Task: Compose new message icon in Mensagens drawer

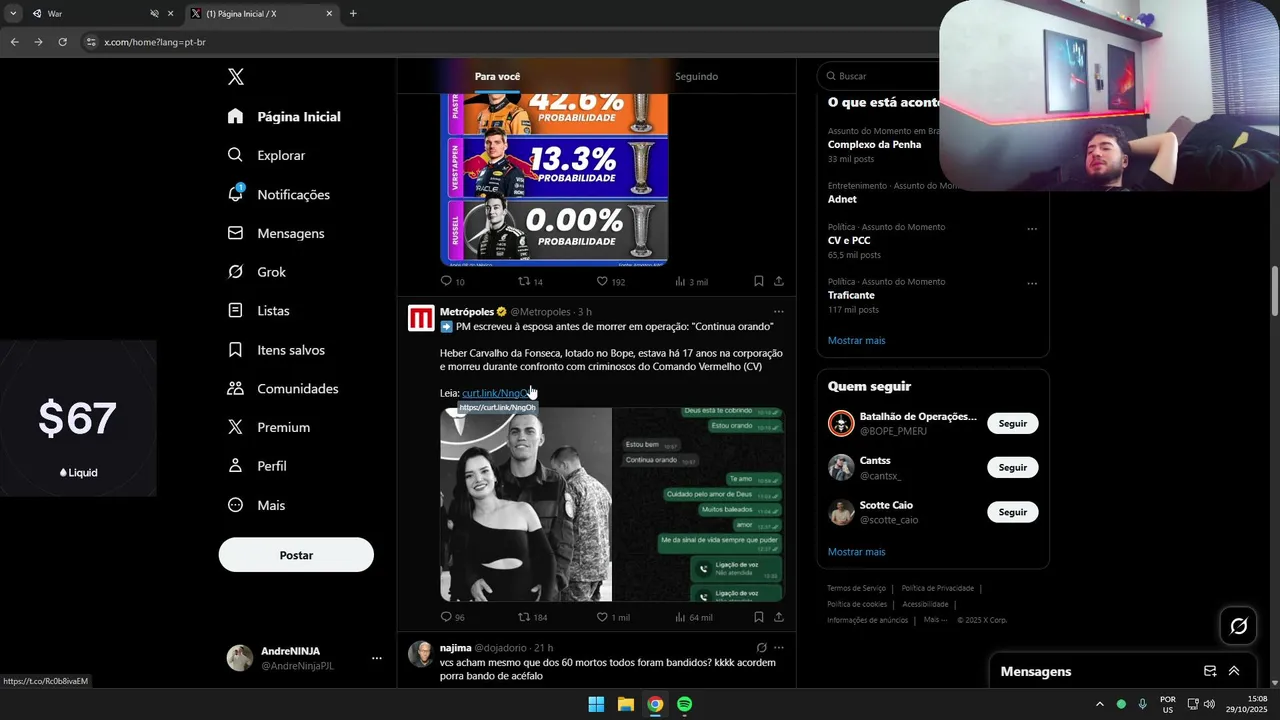Action: click(1210, 671)
